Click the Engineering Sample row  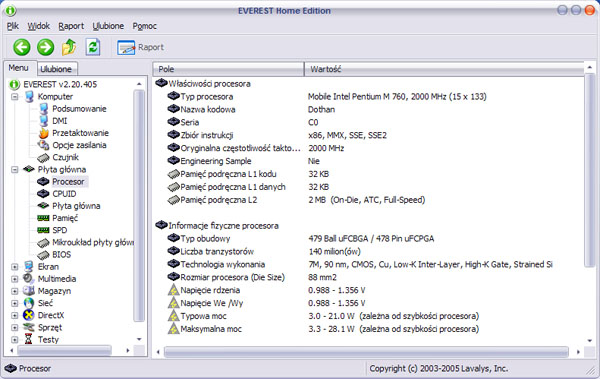[x=243, y=161]
